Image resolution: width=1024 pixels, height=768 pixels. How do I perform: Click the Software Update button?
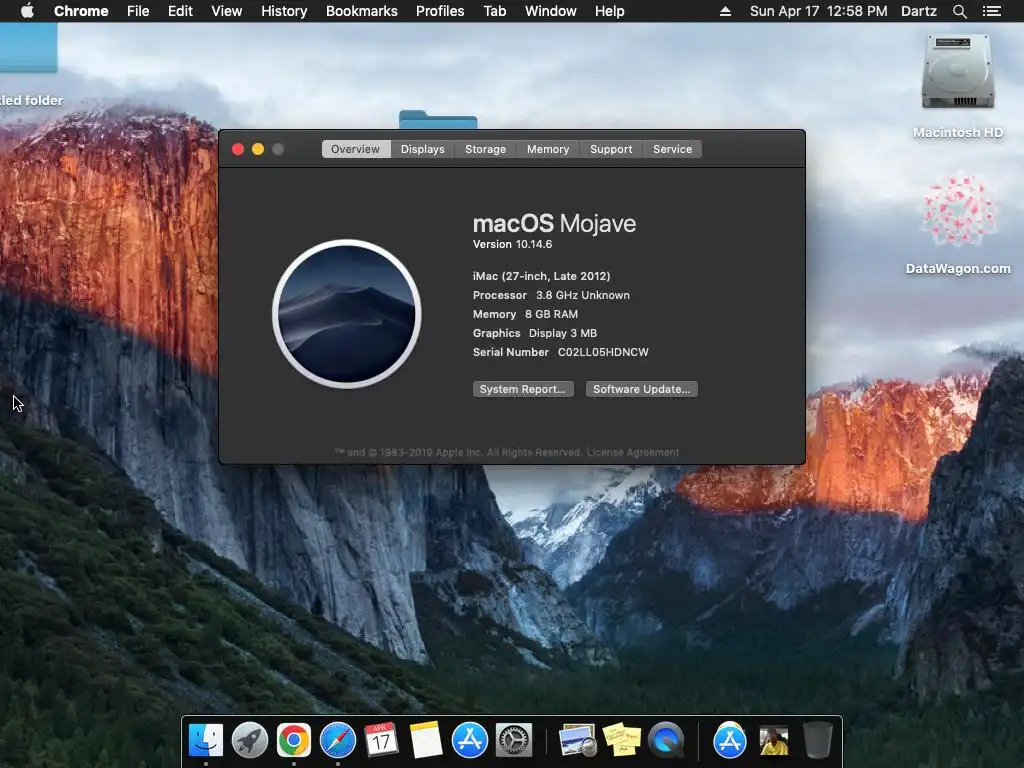[641, 389]
